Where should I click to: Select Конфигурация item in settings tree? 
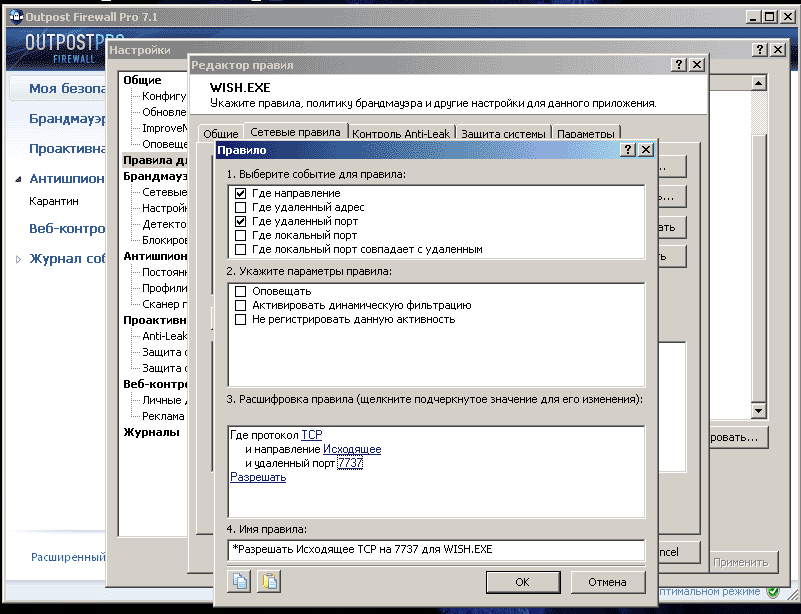pyautogui.click(x=164, y=96)
